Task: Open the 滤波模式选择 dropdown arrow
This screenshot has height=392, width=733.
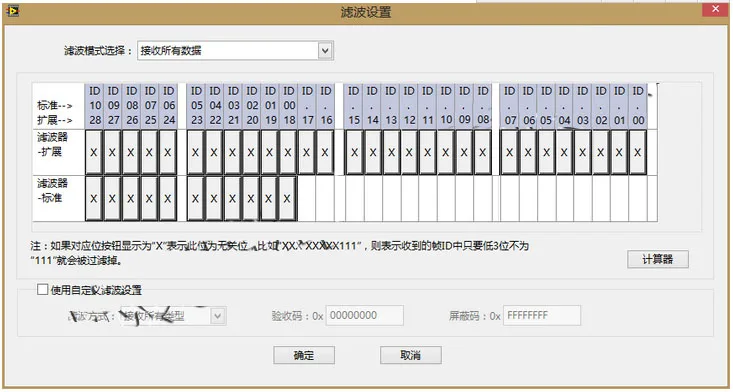Action: [325, 50]
